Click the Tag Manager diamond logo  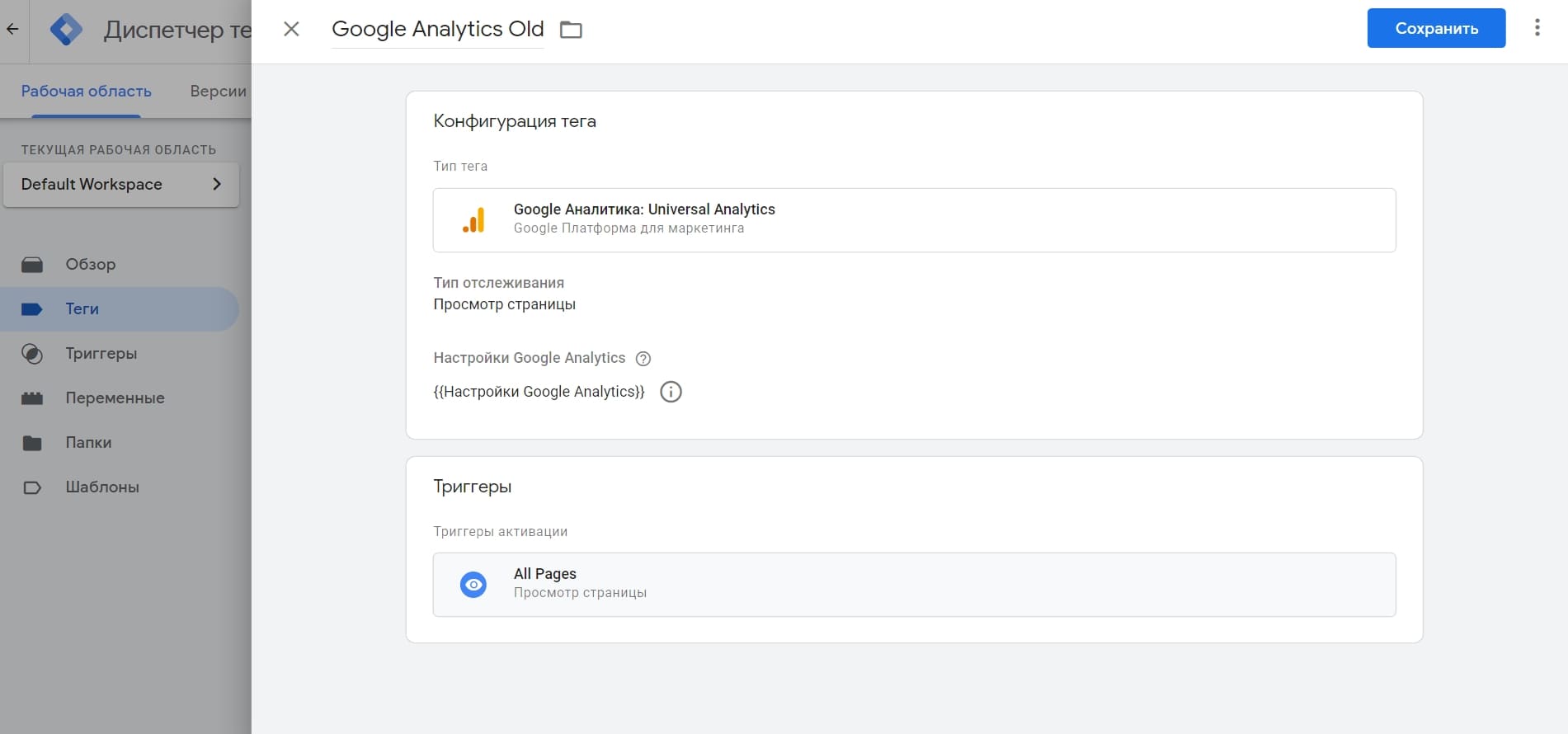pos(66,30)
